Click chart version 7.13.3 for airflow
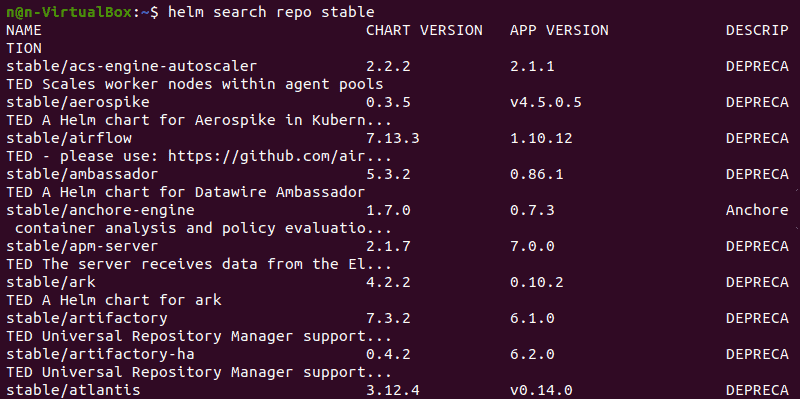Image resolution: width=800 pixels, height=399 pixels. 392,139
